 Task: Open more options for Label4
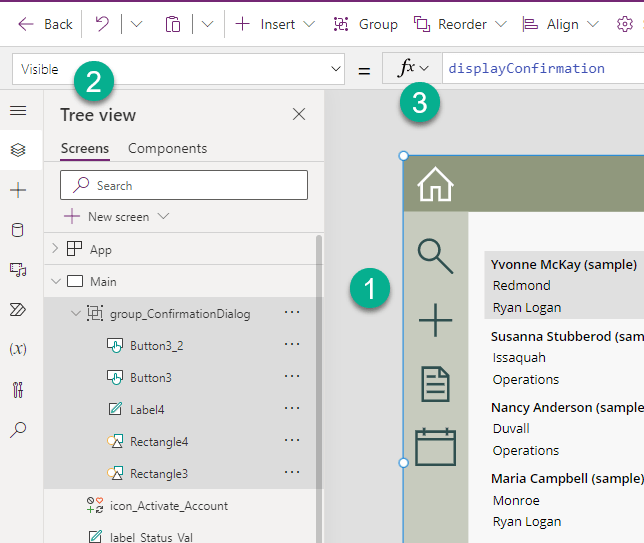click(x=292, y=409)
